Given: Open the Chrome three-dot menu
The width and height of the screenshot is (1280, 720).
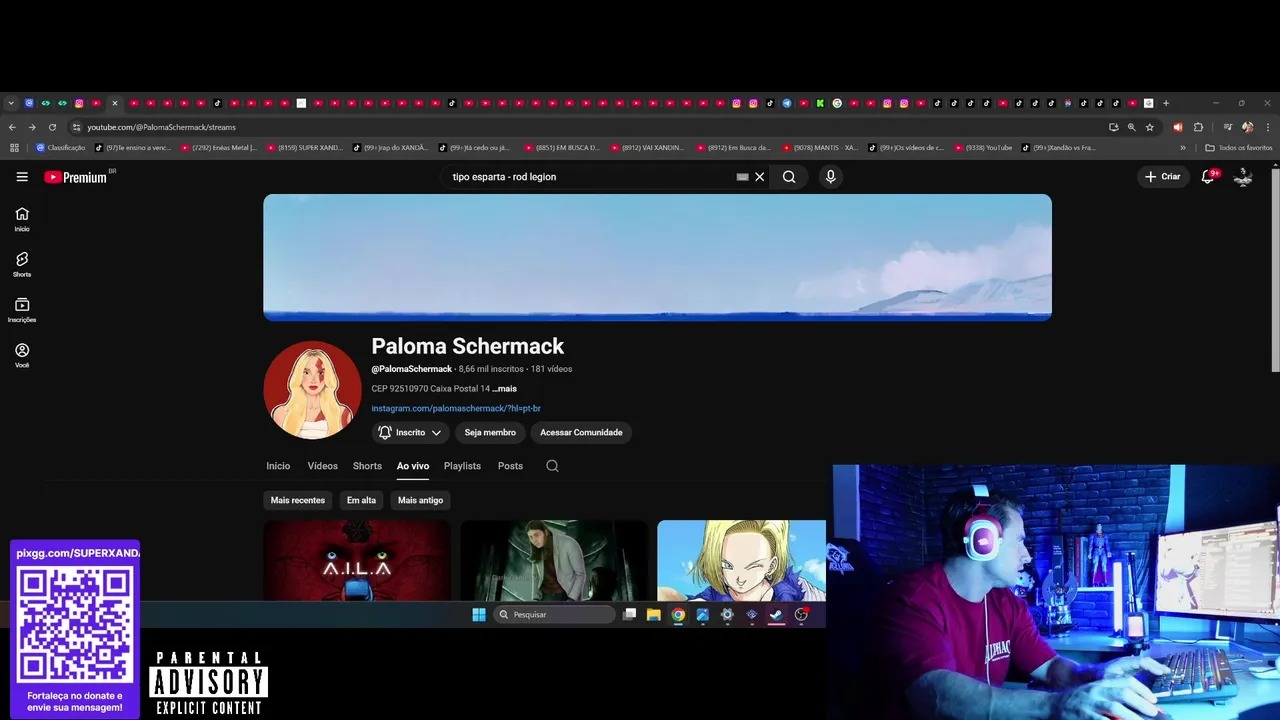Looking at the screenshot, I should pyautogui.click(x=1268, y=127).
